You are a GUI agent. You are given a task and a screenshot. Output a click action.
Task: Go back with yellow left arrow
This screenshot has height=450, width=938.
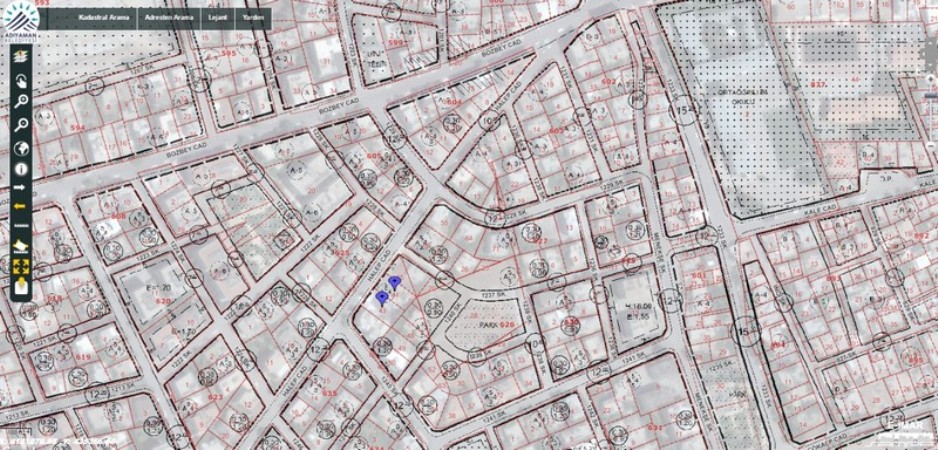(20, 206)
